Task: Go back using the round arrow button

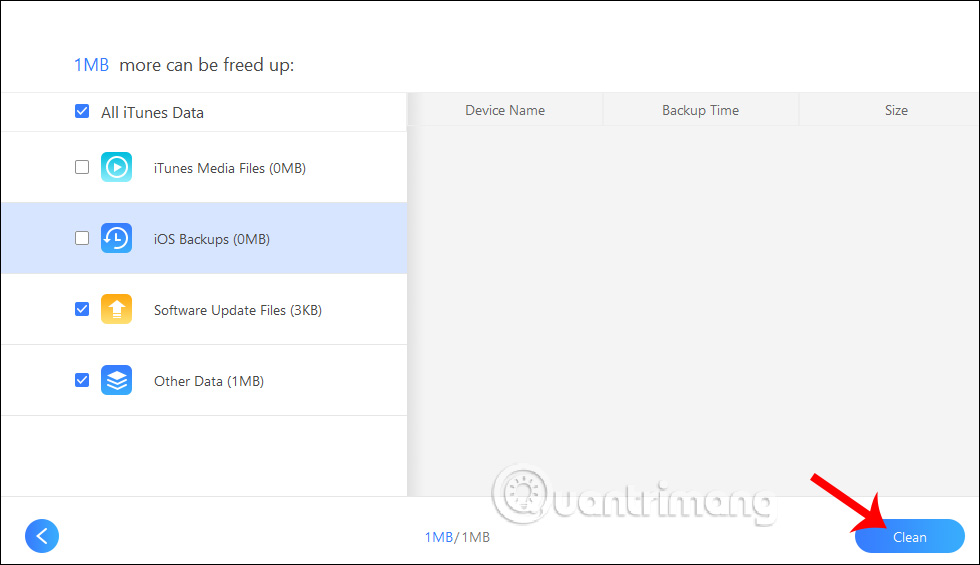Action: (42, 536)
